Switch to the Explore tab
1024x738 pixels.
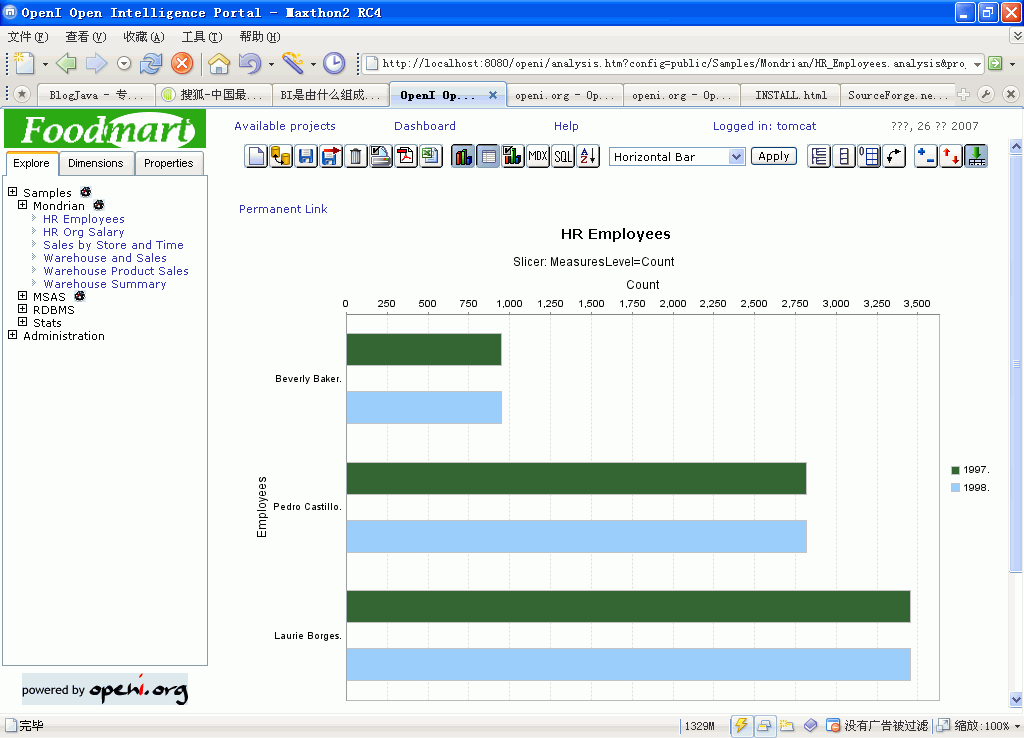click(x=31, y=163)
